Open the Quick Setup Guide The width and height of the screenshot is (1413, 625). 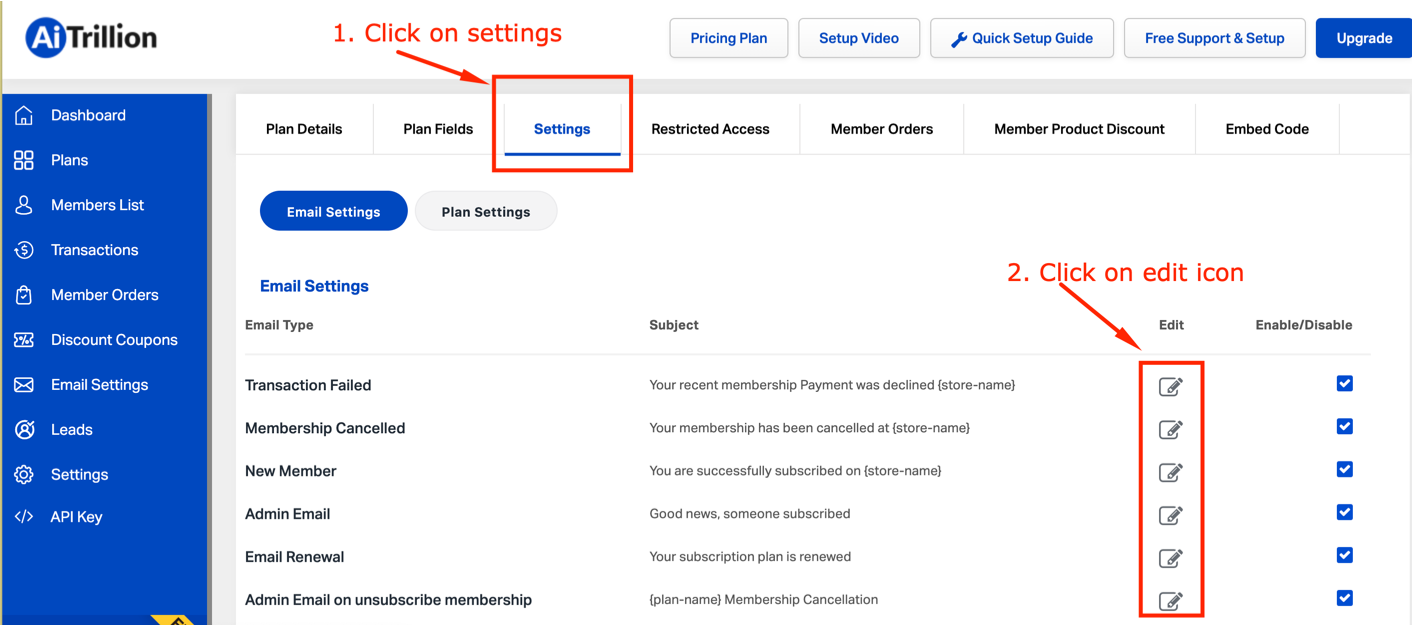[x=1022, y=38]
